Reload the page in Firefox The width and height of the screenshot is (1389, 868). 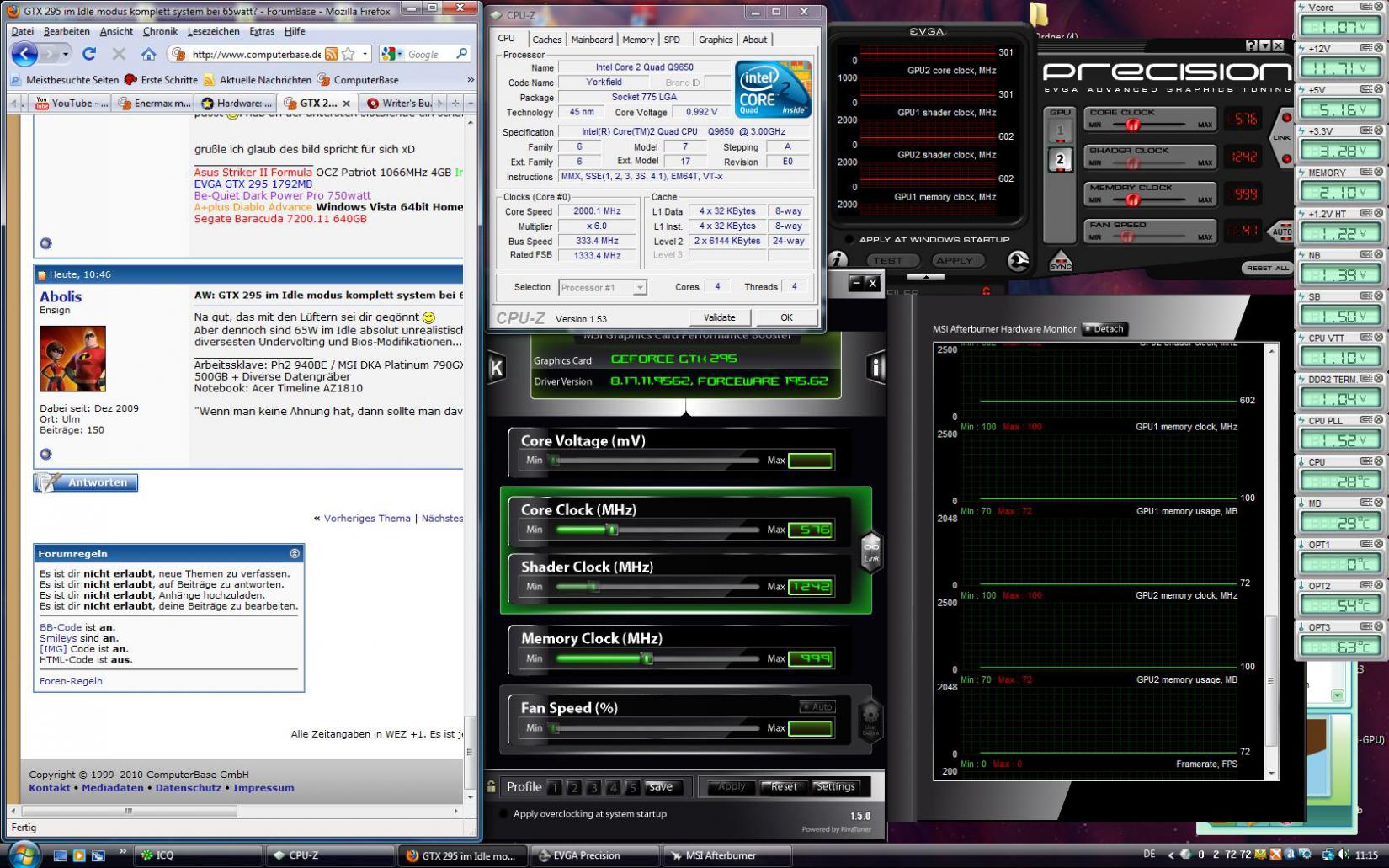[x=88, y=54]
